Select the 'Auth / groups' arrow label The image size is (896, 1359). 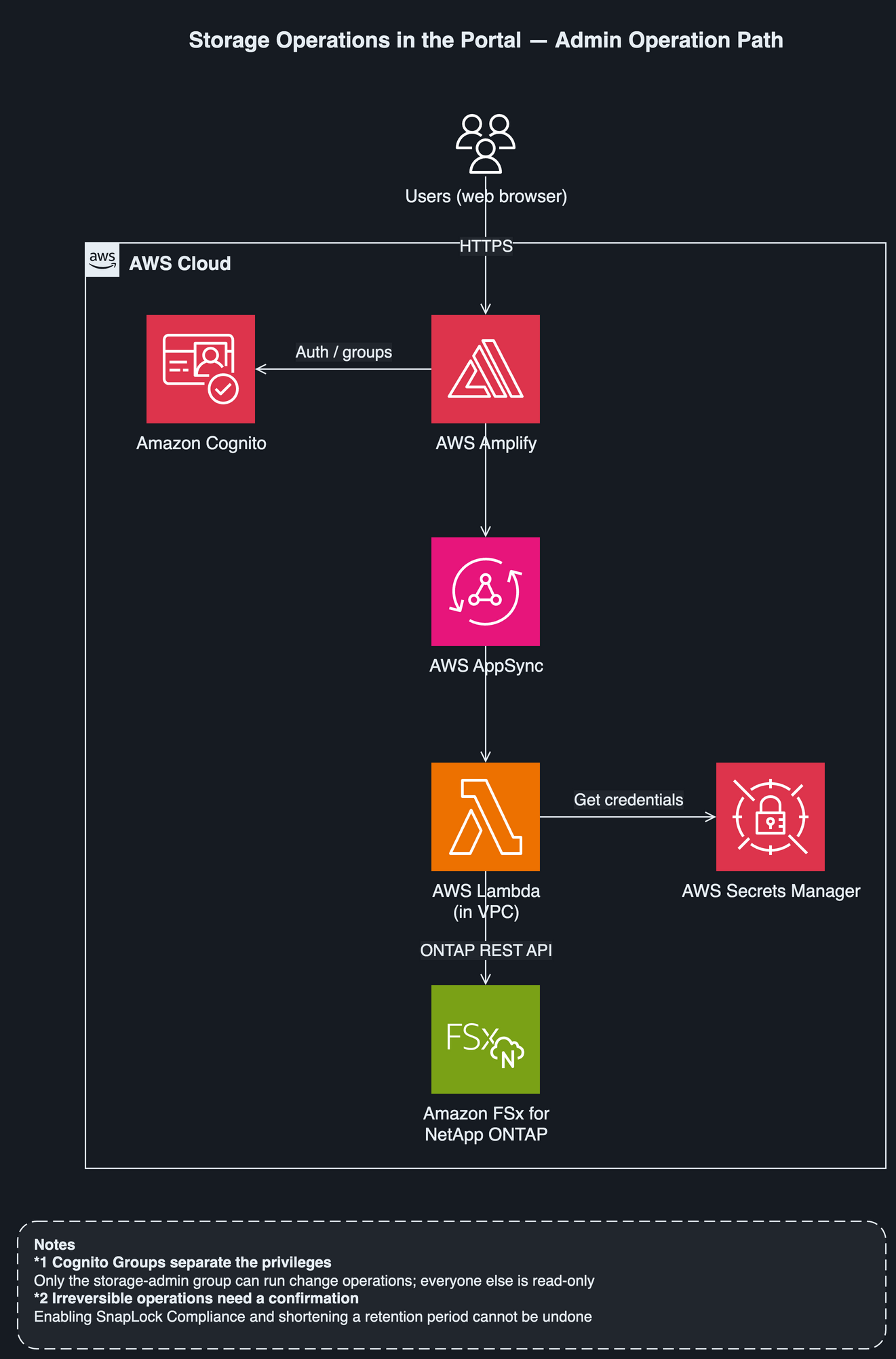pos(344,352)
